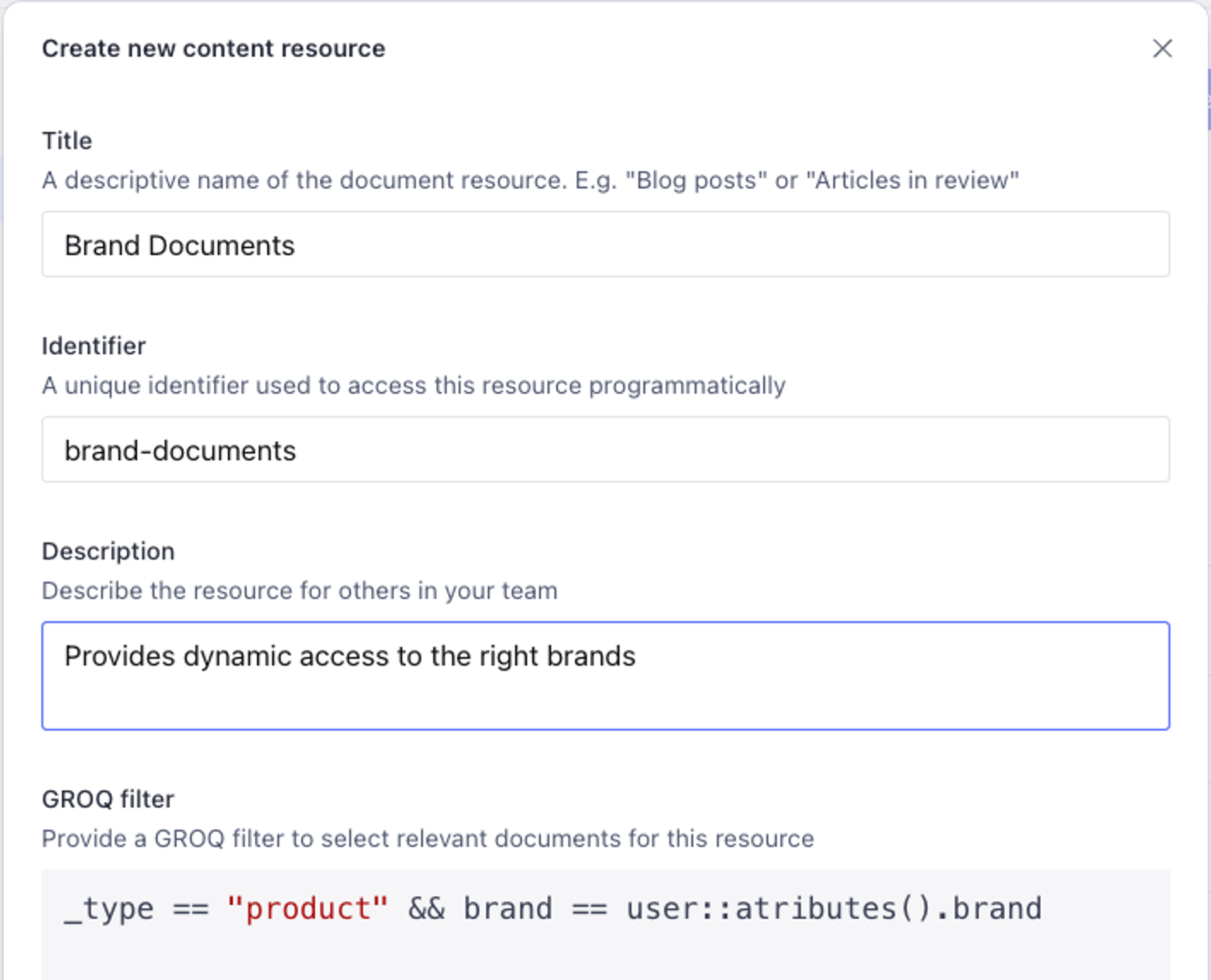The width and height of the screenshot is (1211, 980).
Task: Click the Description text area
Action: [605, 675]
